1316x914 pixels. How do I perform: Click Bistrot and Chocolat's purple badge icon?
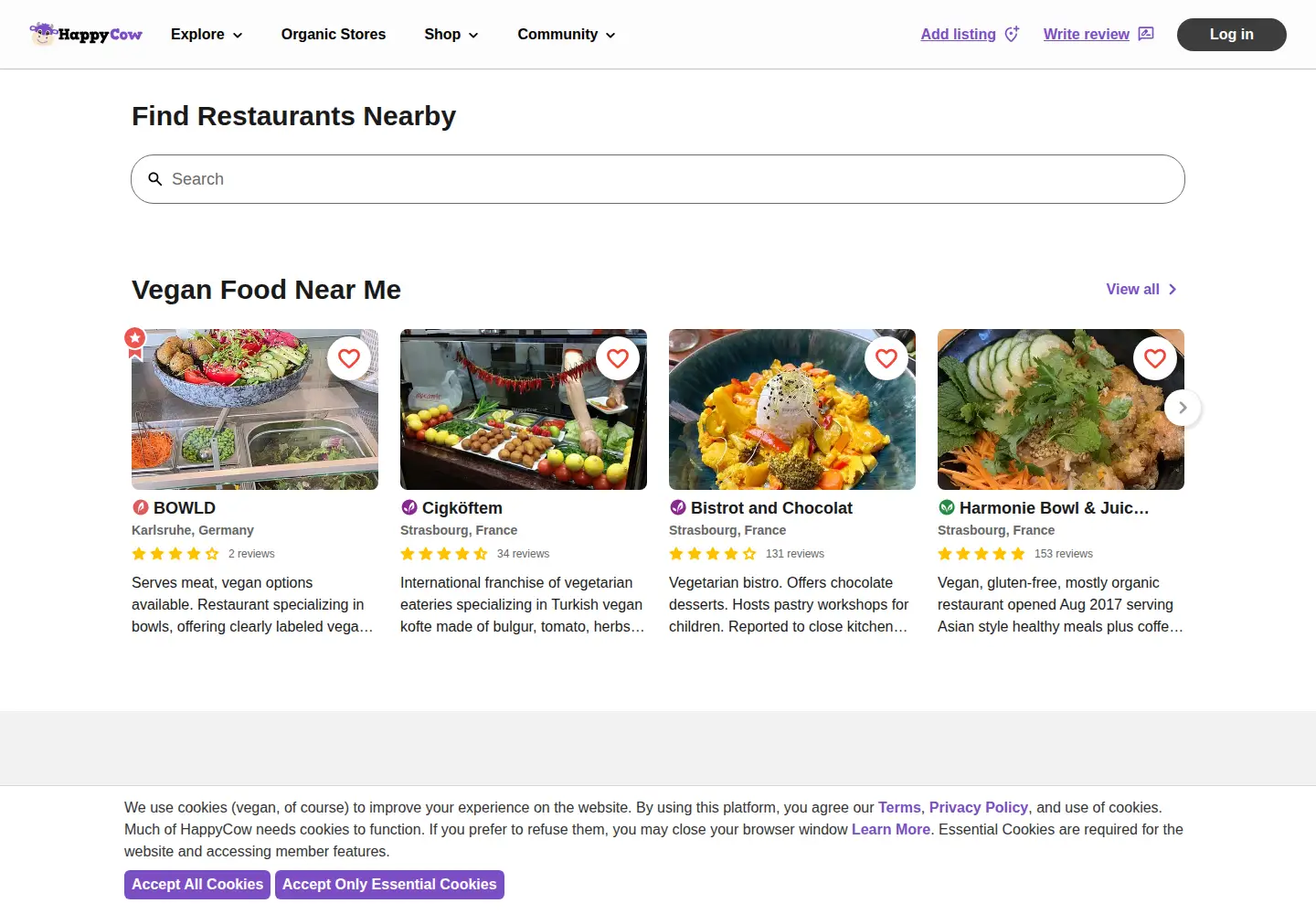click(x=678, y=507)
